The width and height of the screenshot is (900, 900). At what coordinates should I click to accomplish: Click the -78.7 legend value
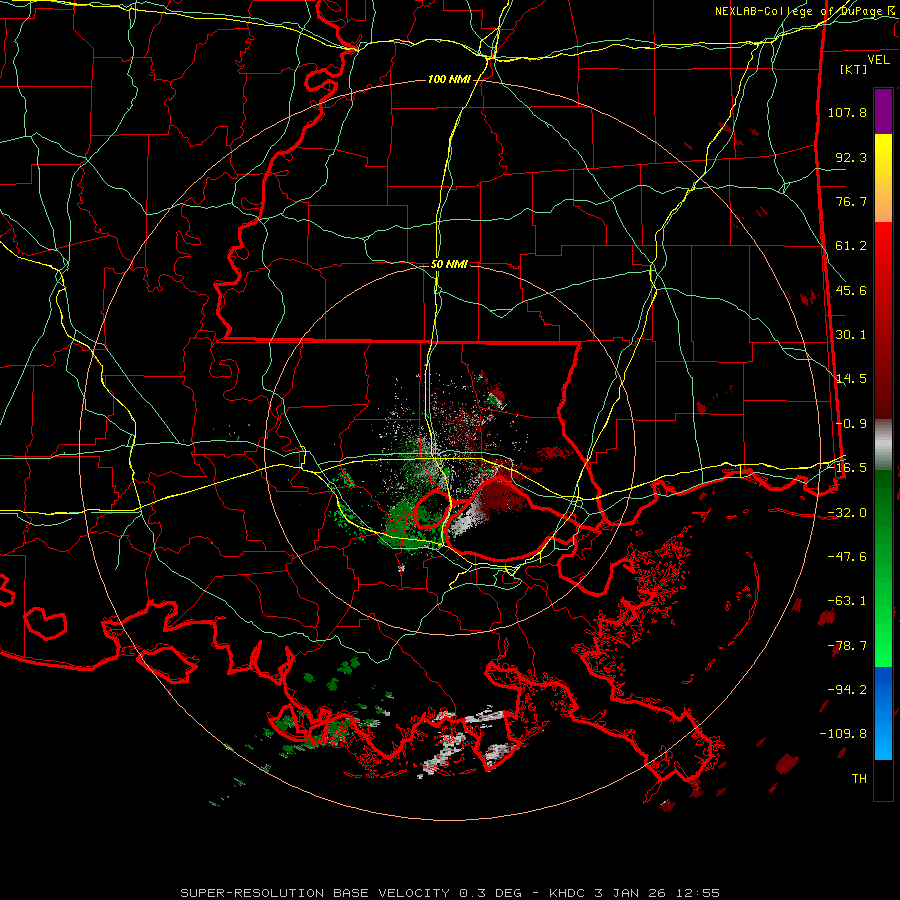[847, 646]
